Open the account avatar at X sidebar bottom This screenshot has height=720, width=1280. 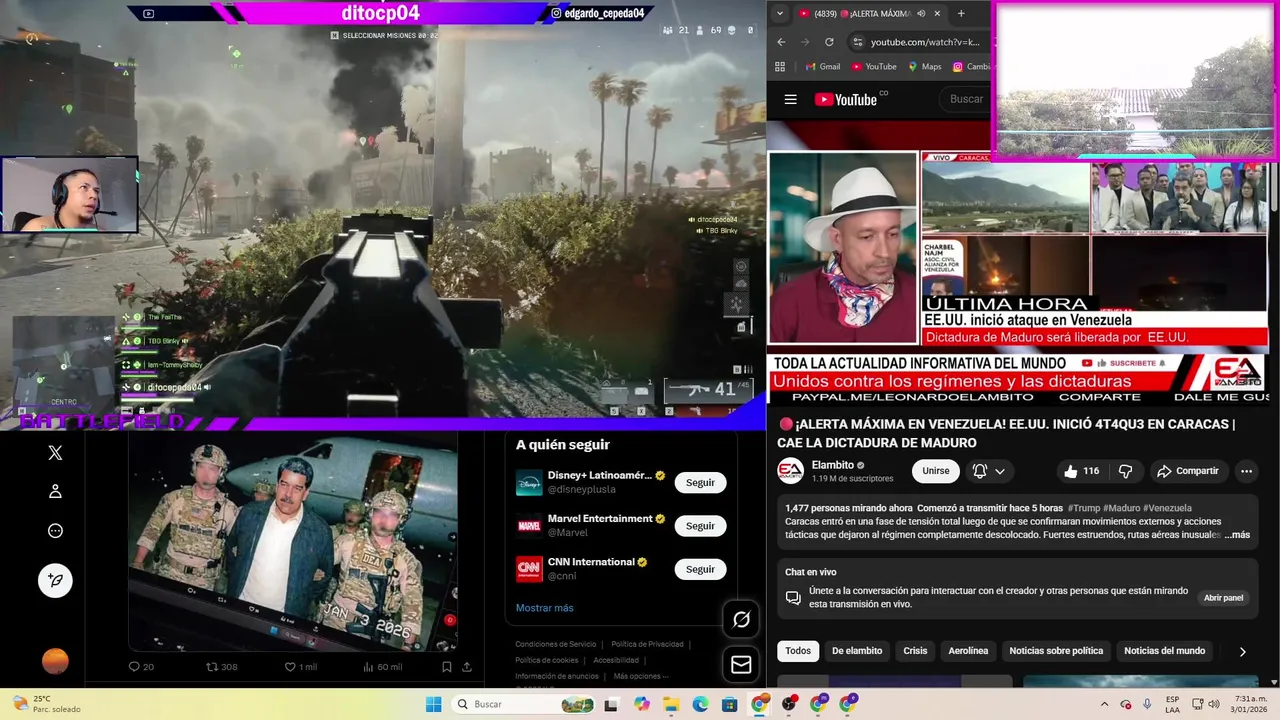(55, 661)
